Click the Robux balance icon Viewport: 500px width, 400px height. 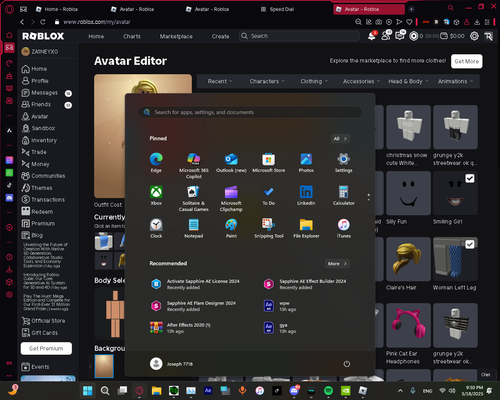(414, 36)
